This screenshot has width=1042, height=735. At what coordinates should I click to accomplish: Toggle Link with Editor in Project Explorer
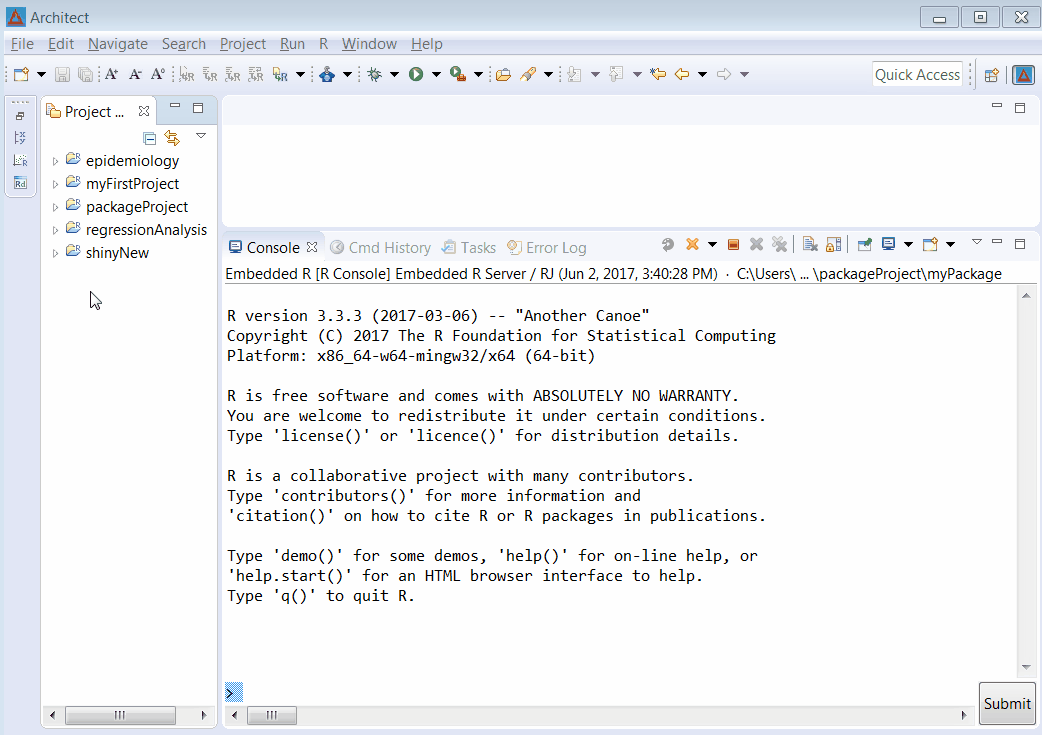(172, 138)
